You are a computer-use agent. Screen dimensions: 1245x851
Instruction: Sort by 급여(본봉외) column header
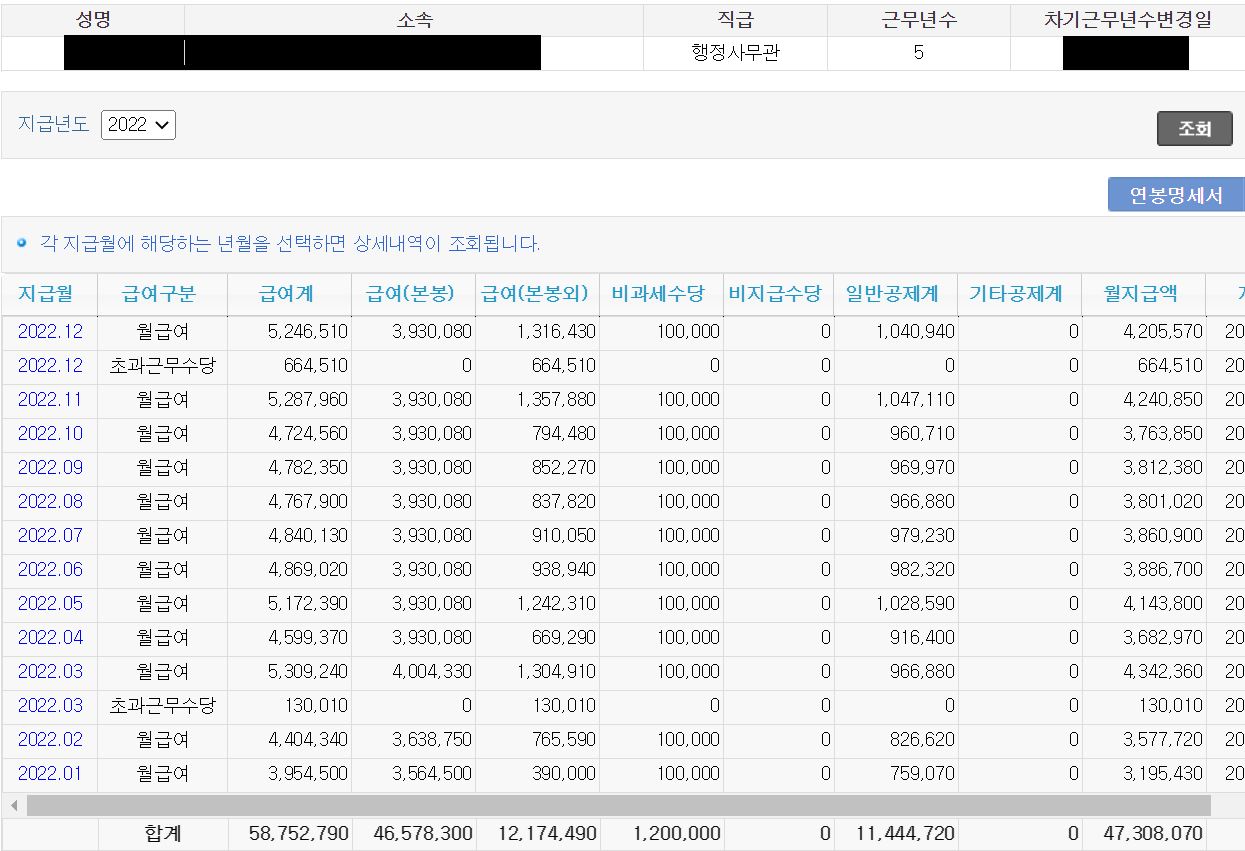pyautogui.click(x=535, y=294)
